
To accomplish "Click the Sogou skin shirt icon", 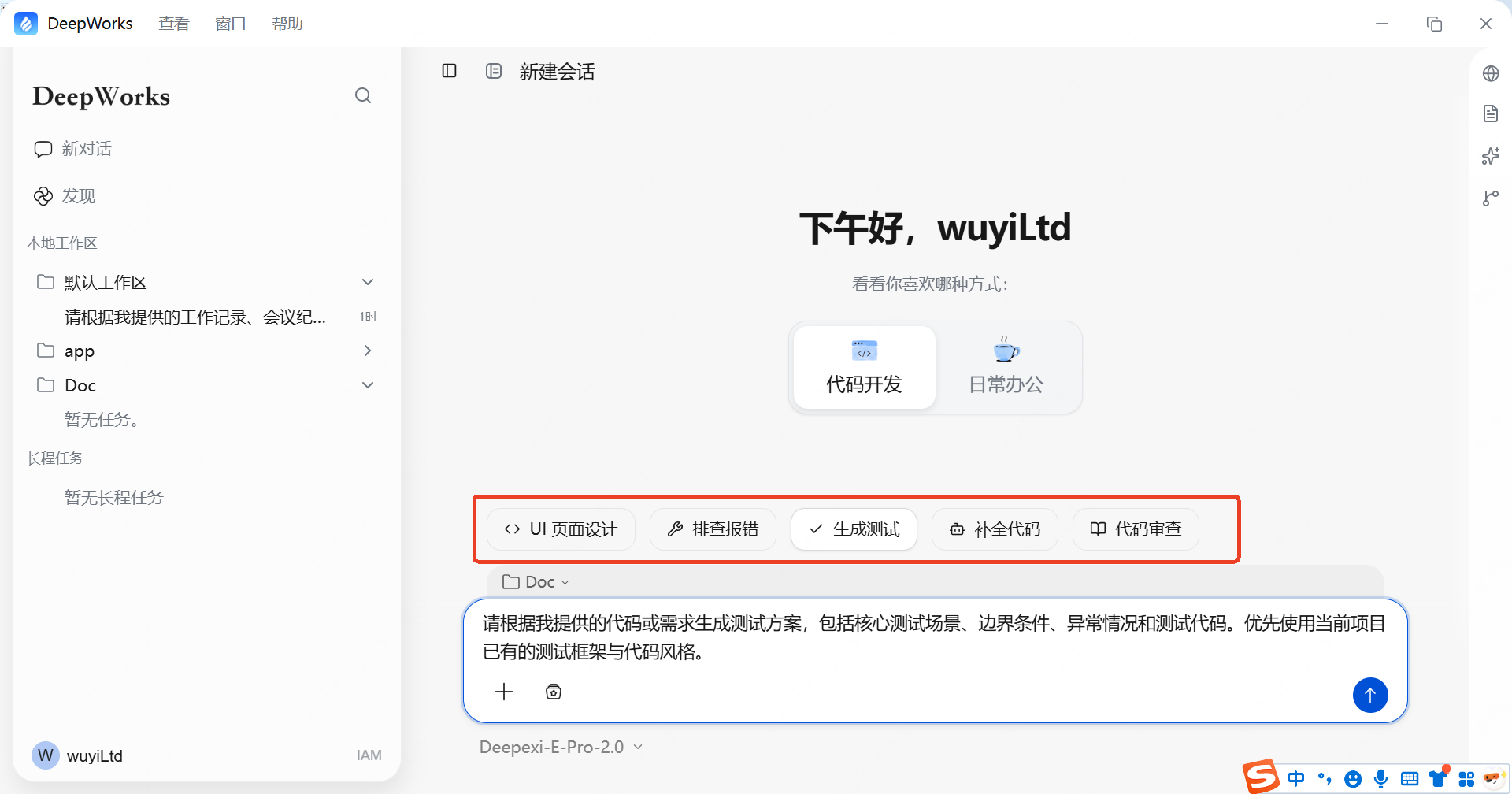I will point(1439,778).
